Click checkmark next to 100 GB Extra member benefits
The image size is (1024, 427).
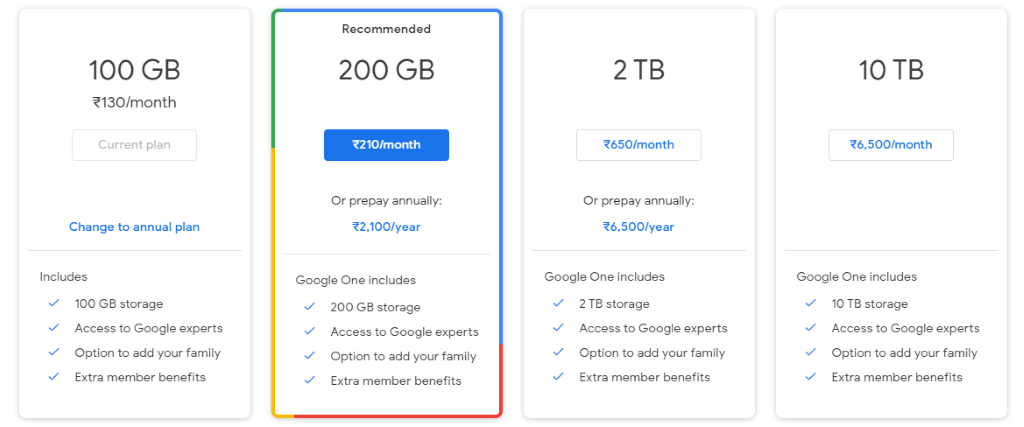54,377
